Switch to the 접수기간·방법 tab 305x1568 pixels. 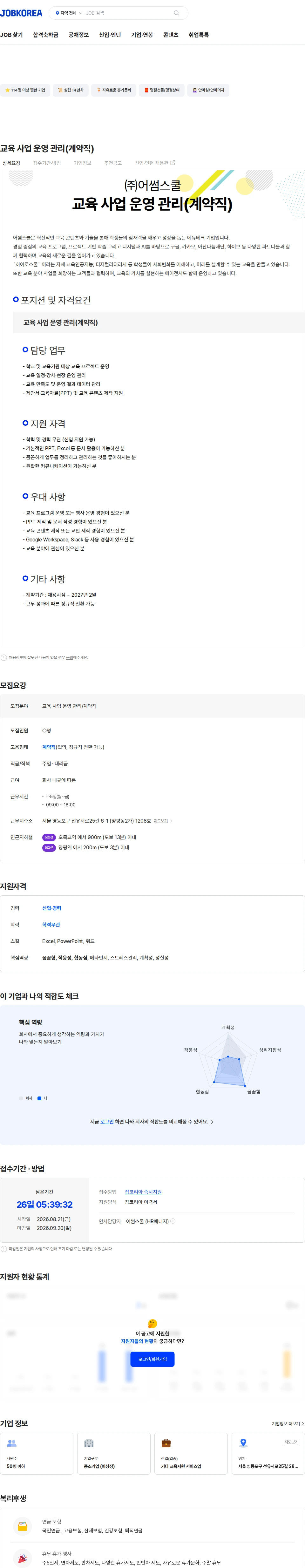(x=47, y=163)
